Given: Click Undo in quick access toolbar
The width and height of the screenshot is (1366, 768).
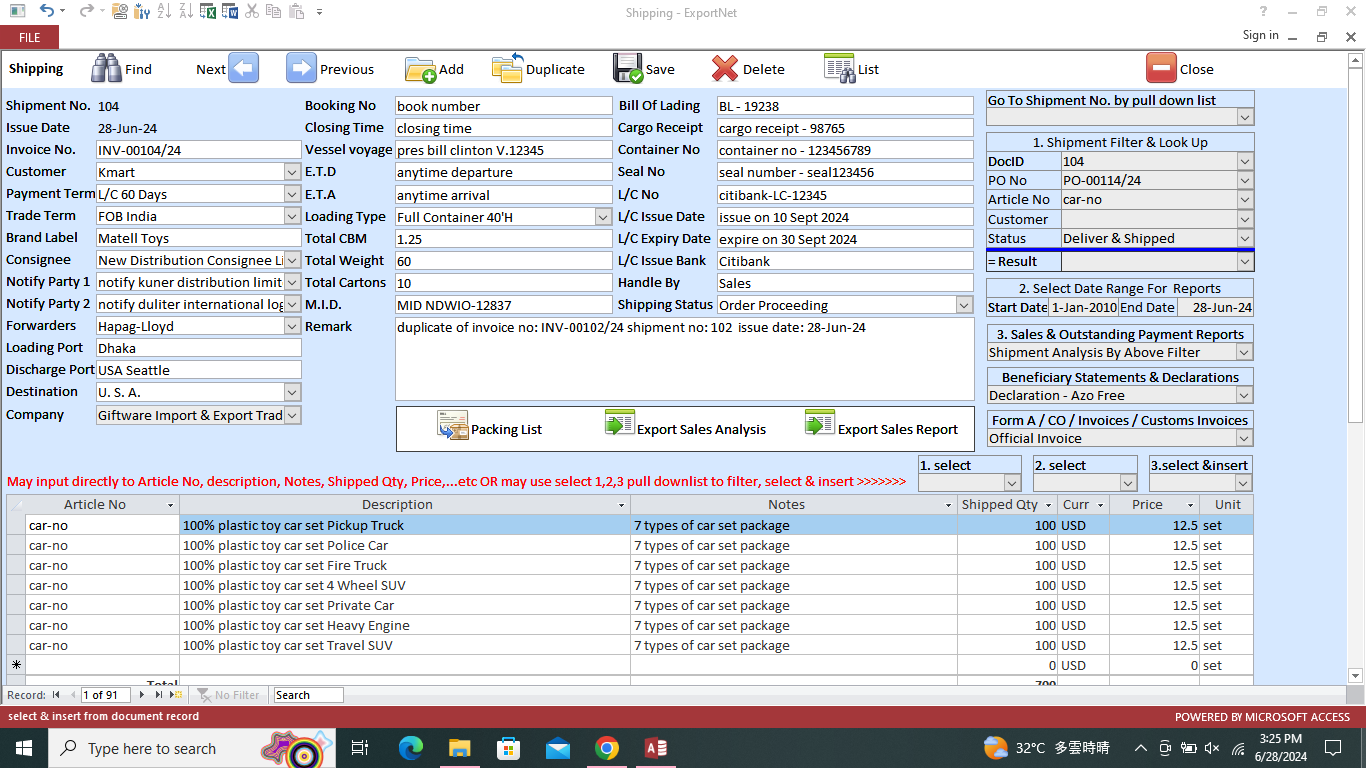Looking at the screenshot, I should (x=47, y=12).
